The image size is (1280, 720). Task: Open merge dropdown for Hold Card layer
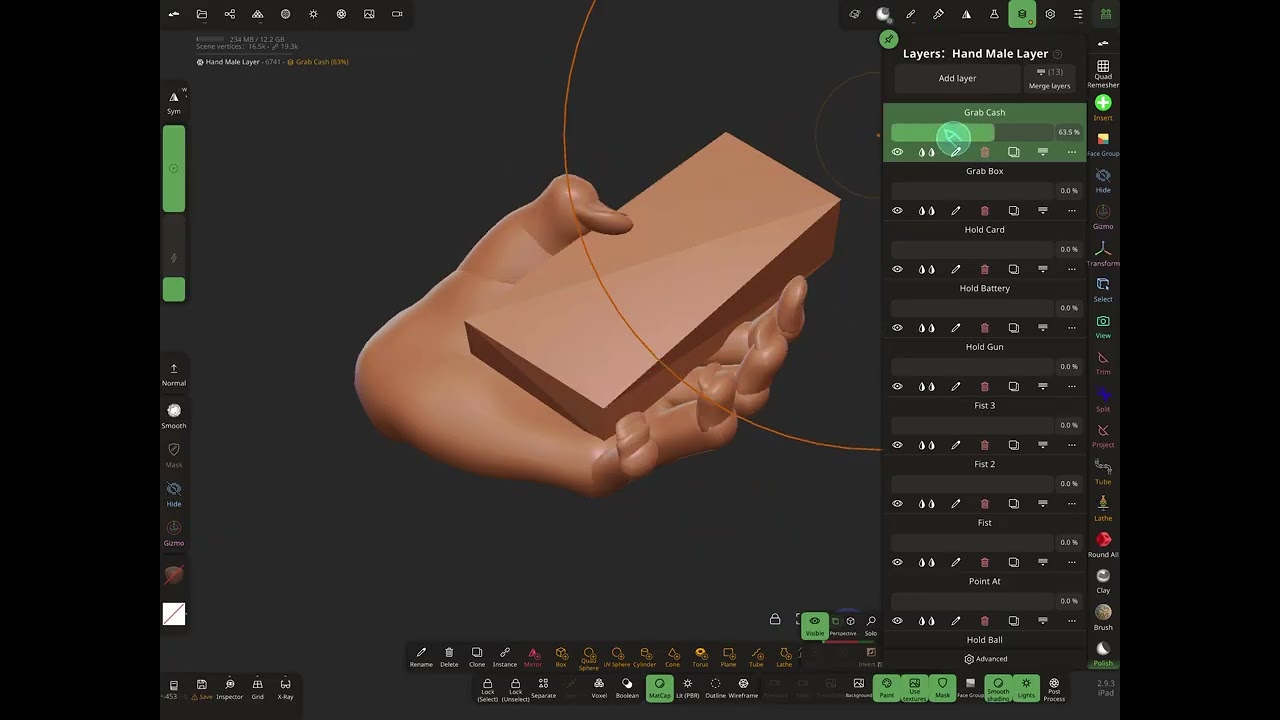(x=1043, y=269)
